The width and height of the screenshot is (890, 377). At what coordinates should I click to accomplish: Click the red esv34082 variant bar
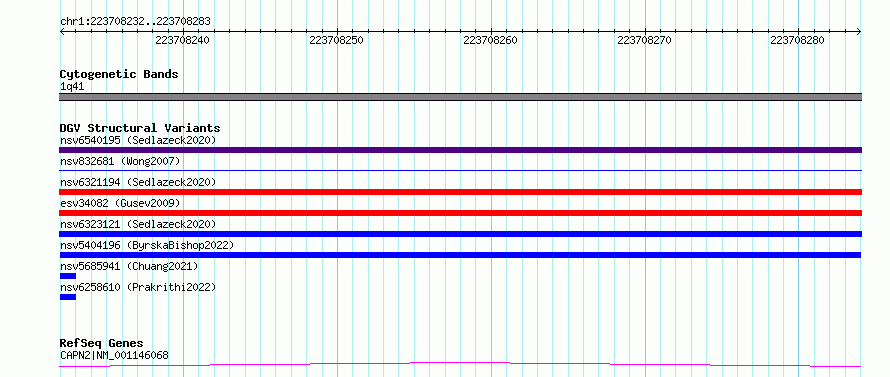pos(460,213)
